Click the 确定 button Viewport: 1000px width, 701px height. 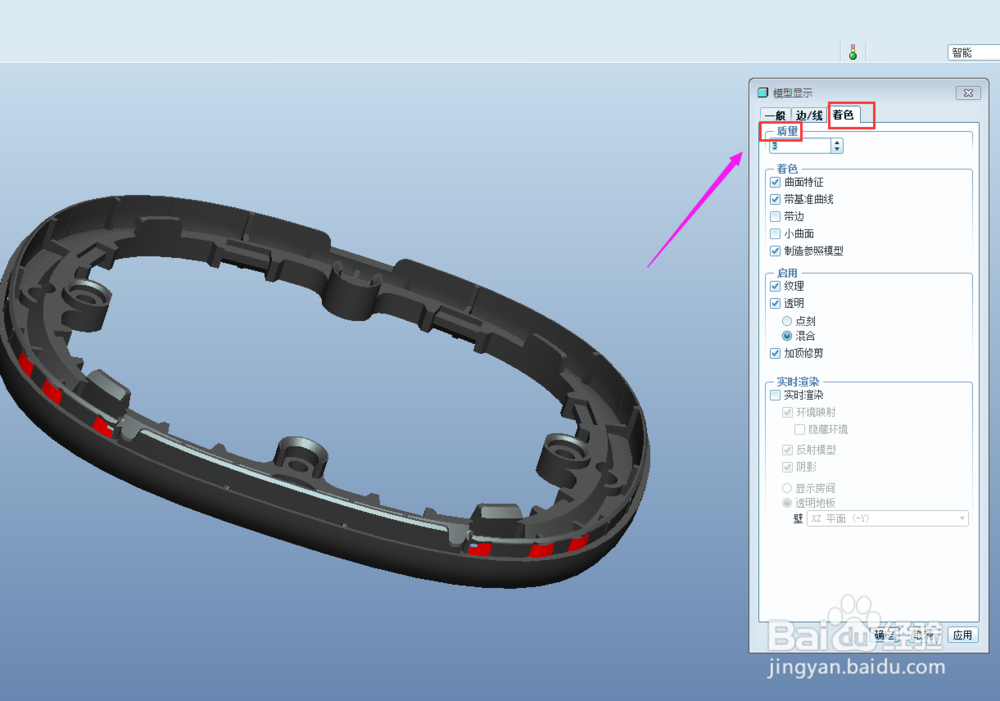(x=885, y=635)
